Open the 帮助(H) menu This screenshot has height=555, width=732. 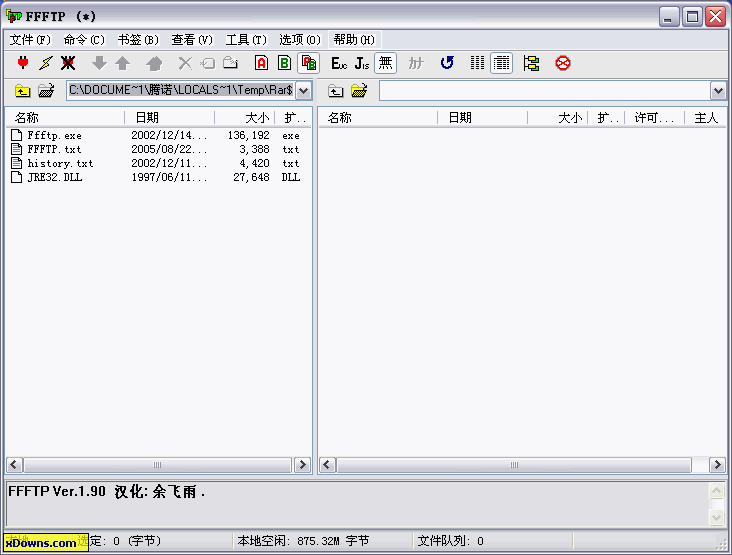354,40
